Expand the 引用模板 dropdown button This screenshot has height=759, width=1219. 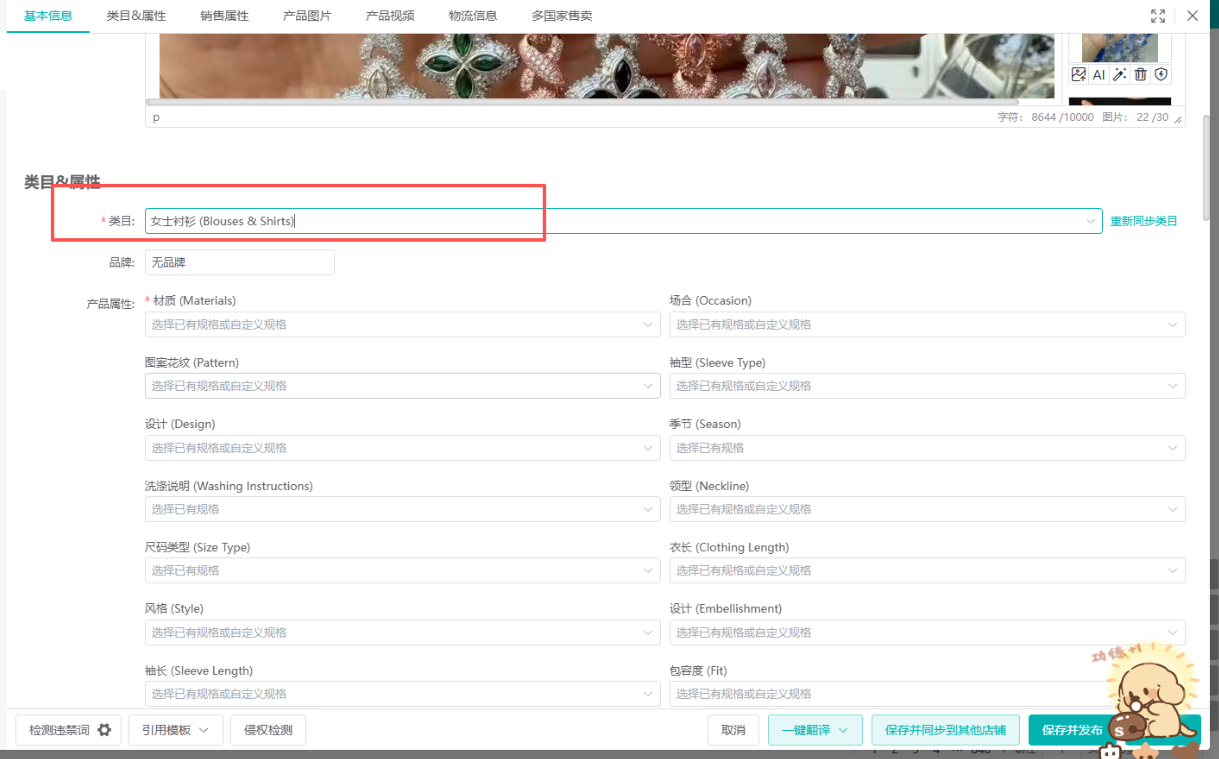coord(175,730)
